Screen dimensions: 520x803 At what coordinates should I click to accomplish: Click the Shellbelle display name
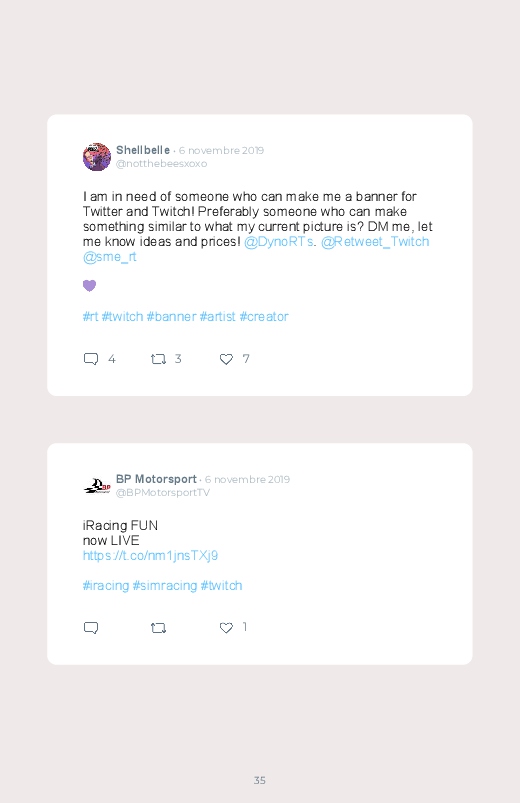(143, 150)
